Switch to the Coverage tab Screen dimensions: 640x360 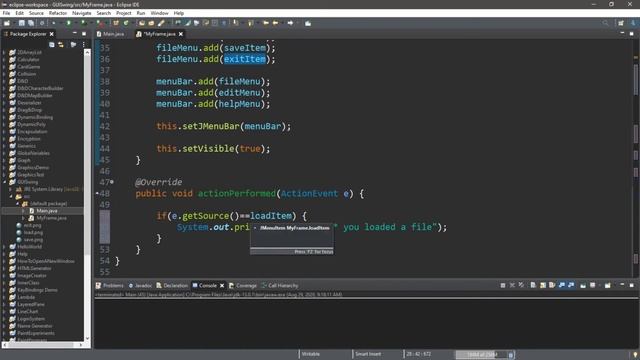click(x=243, y=285)
